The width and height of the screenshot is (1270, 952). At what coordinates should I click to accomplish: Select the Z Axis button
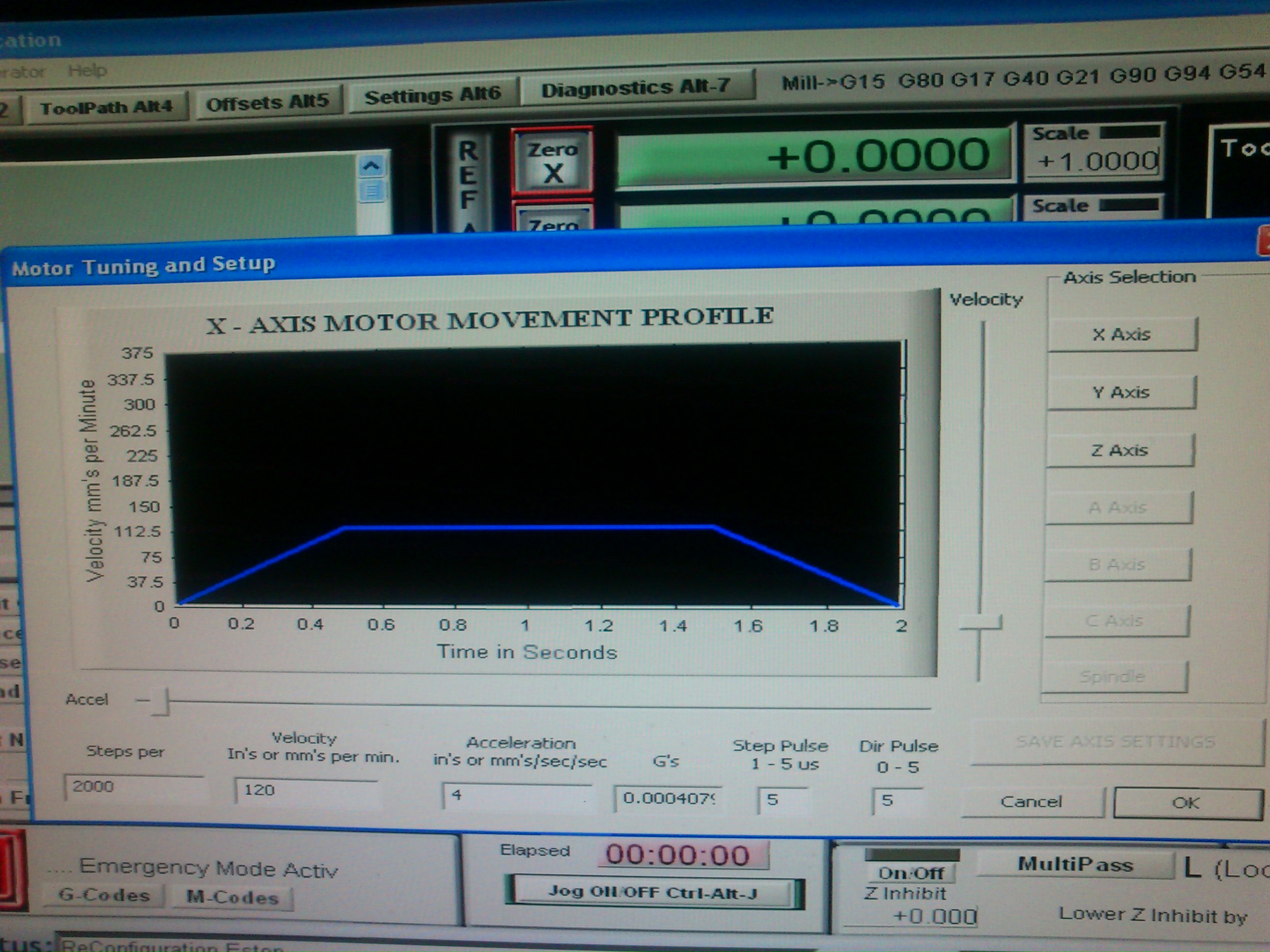pyautogui.click(x=1119, y=451)
